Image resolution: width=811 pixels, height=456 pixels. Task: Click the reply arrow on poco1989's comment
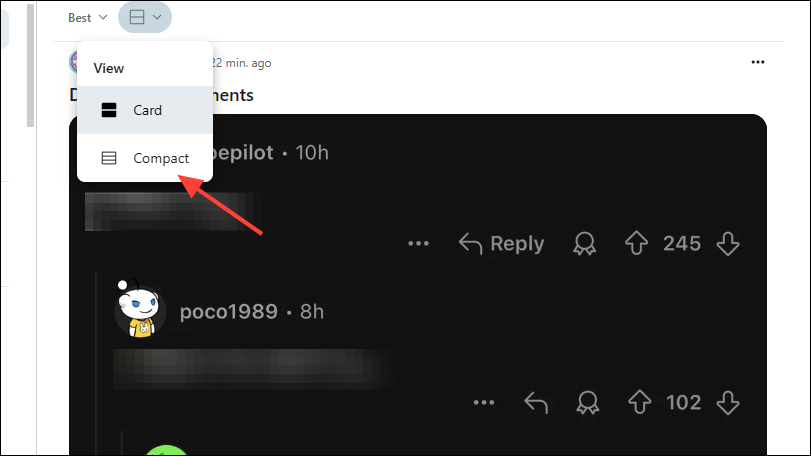536,402
